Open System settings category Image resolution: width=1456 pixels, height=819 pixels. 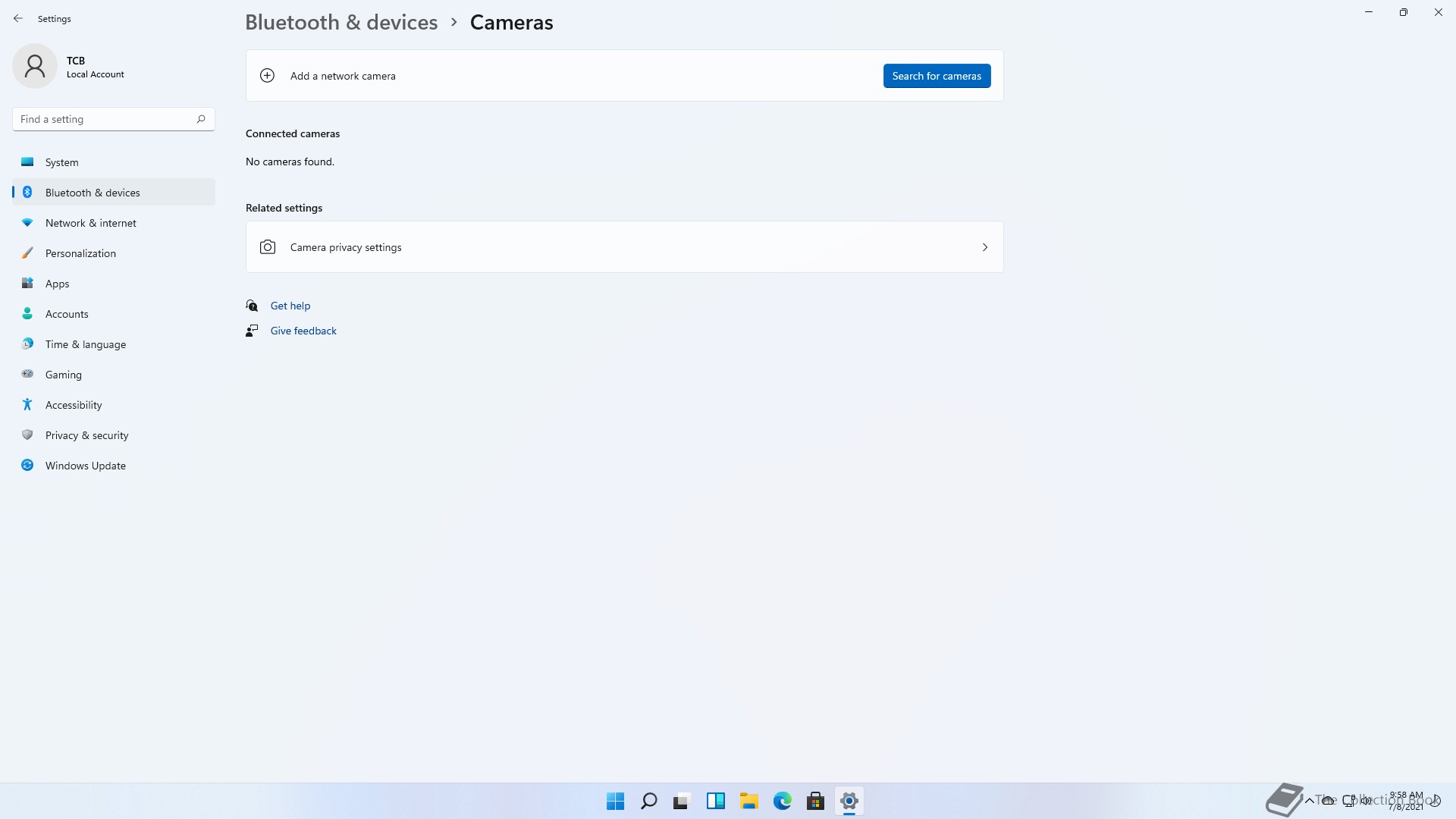point(114,162)
